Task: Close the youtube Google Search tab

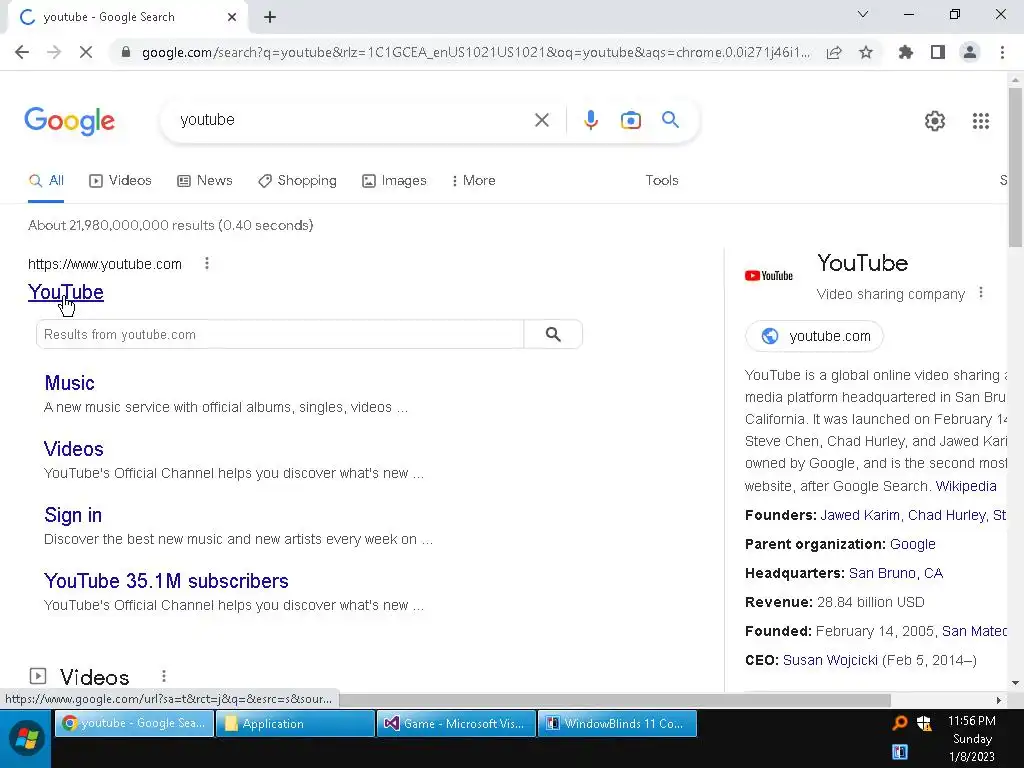Action: pyautogui.click(x=232, y=17)
